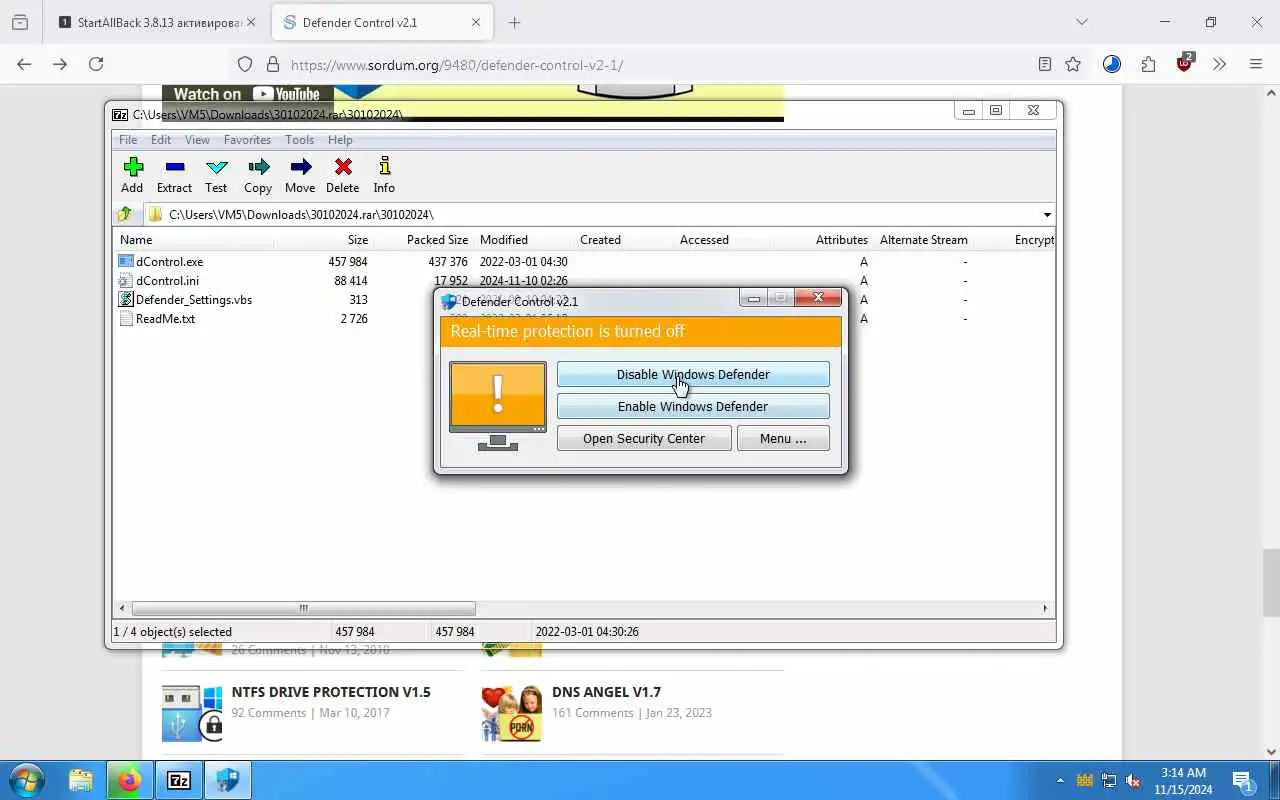Open the uBlock Origin extension icon
This screenshot has height=800, width=1280.
tap(1185, 63)
